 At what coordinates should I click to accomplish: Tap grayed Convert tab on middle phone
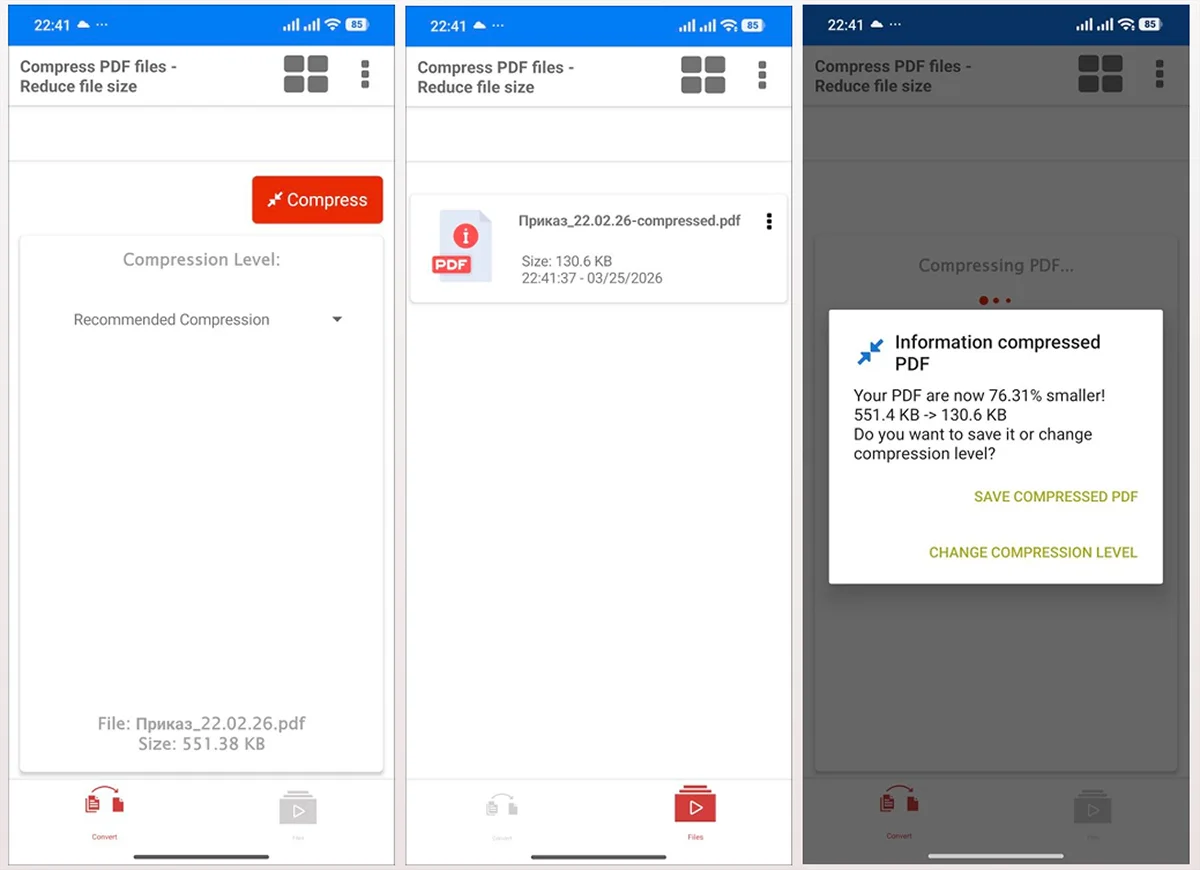click(502, 810)
